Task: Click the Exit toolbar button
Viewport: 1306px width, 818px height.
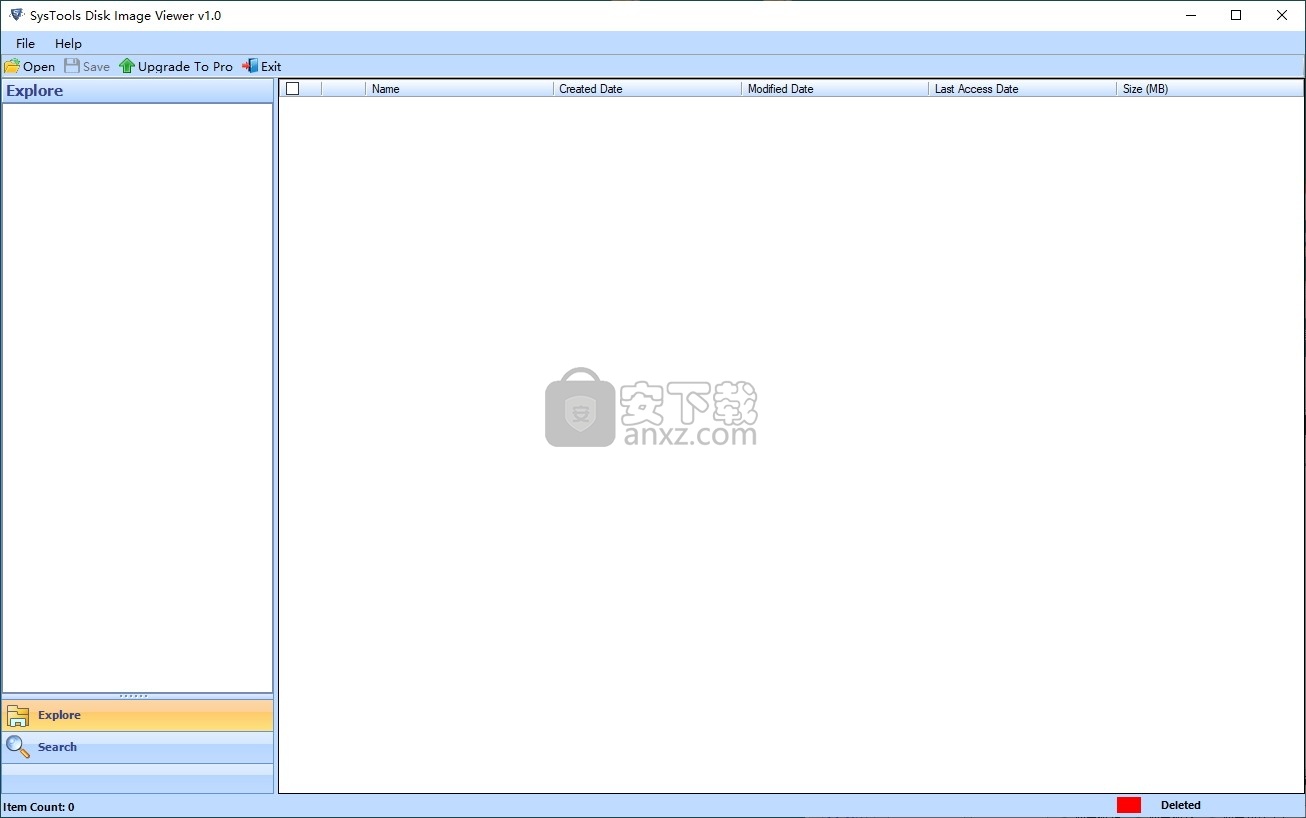Action: click(262, 66)
